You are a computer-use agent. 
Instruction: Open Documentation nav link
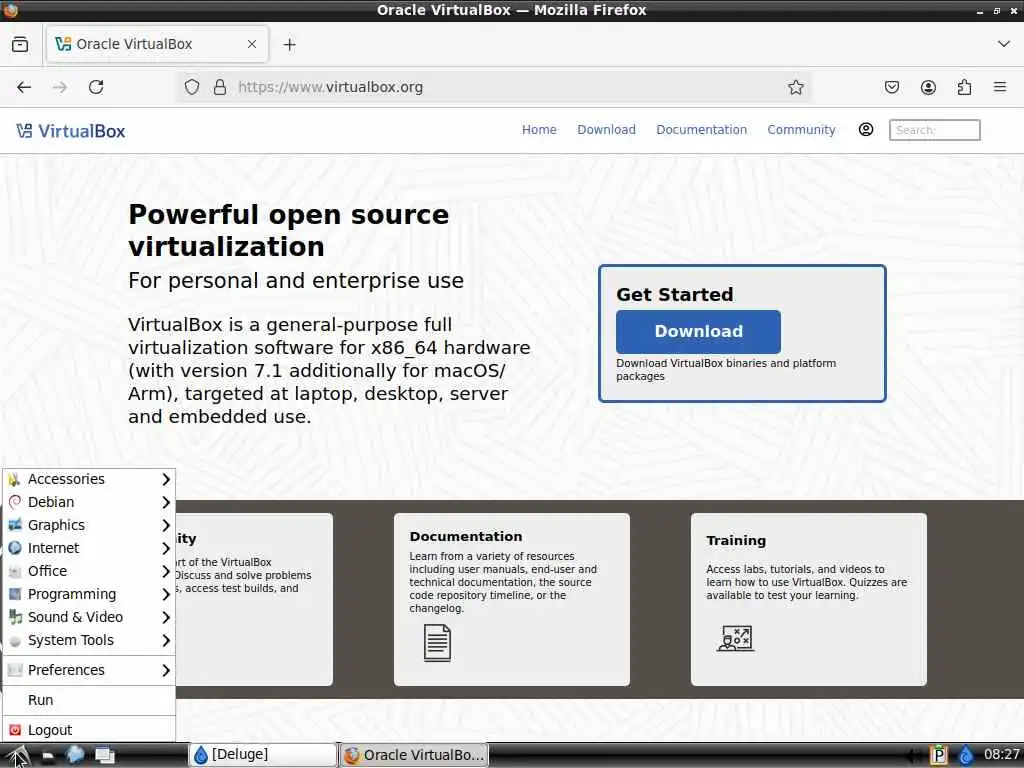tap(701, 129)
